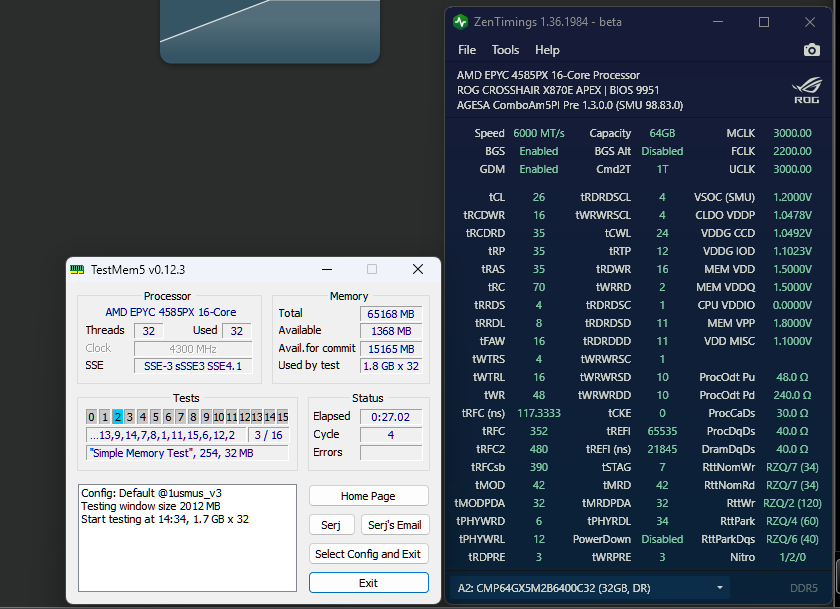Click the TestMem5 memory chip title icon
Screen dimensions: 840x609
[77, 269]
